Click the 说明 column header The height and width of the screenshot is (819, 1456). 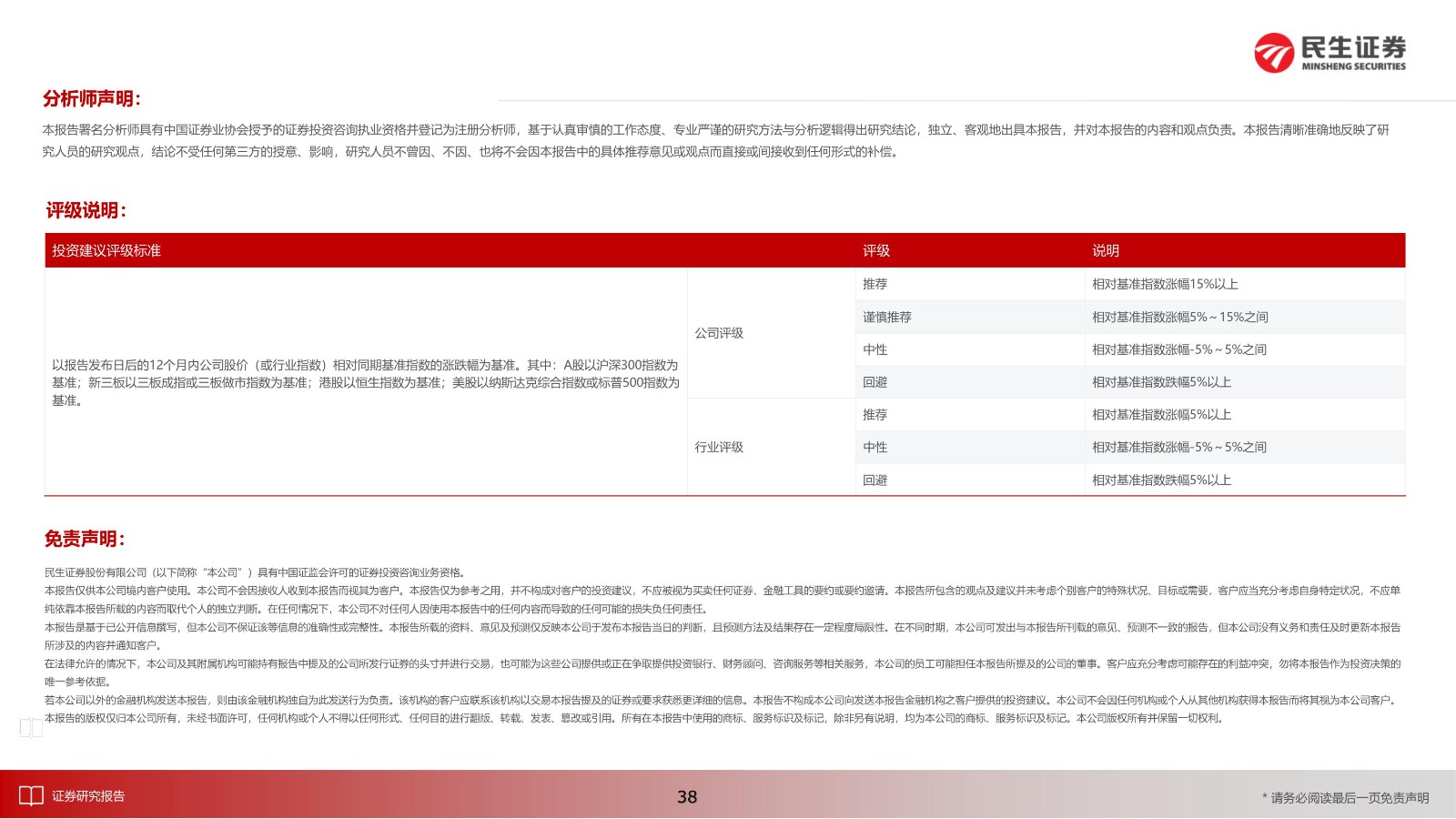(x=1106, y=250)
